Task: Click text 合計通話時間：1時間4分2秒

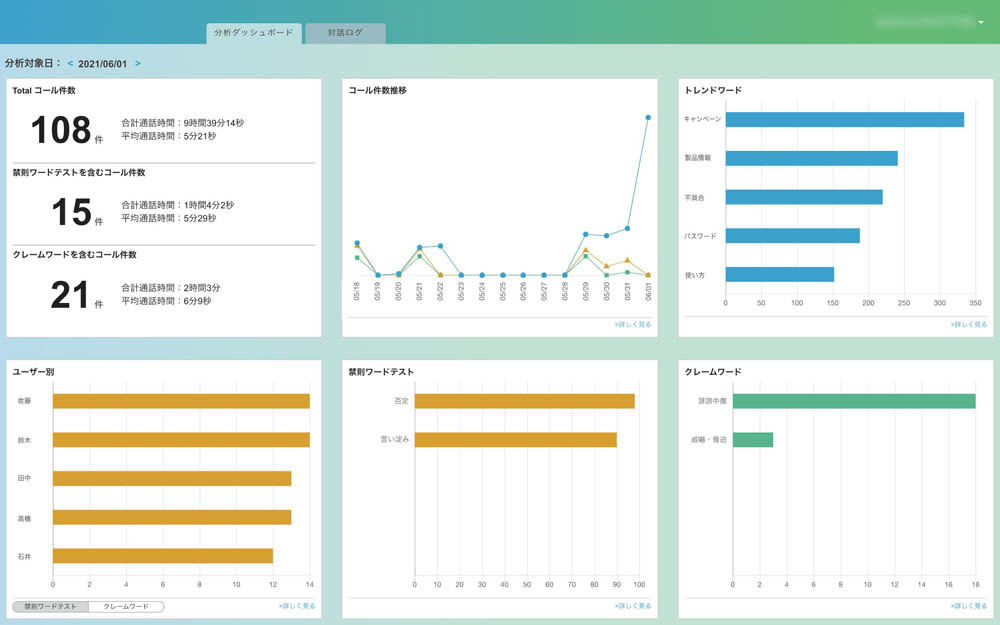Action: pyautogui.click(x=177, y=205)
